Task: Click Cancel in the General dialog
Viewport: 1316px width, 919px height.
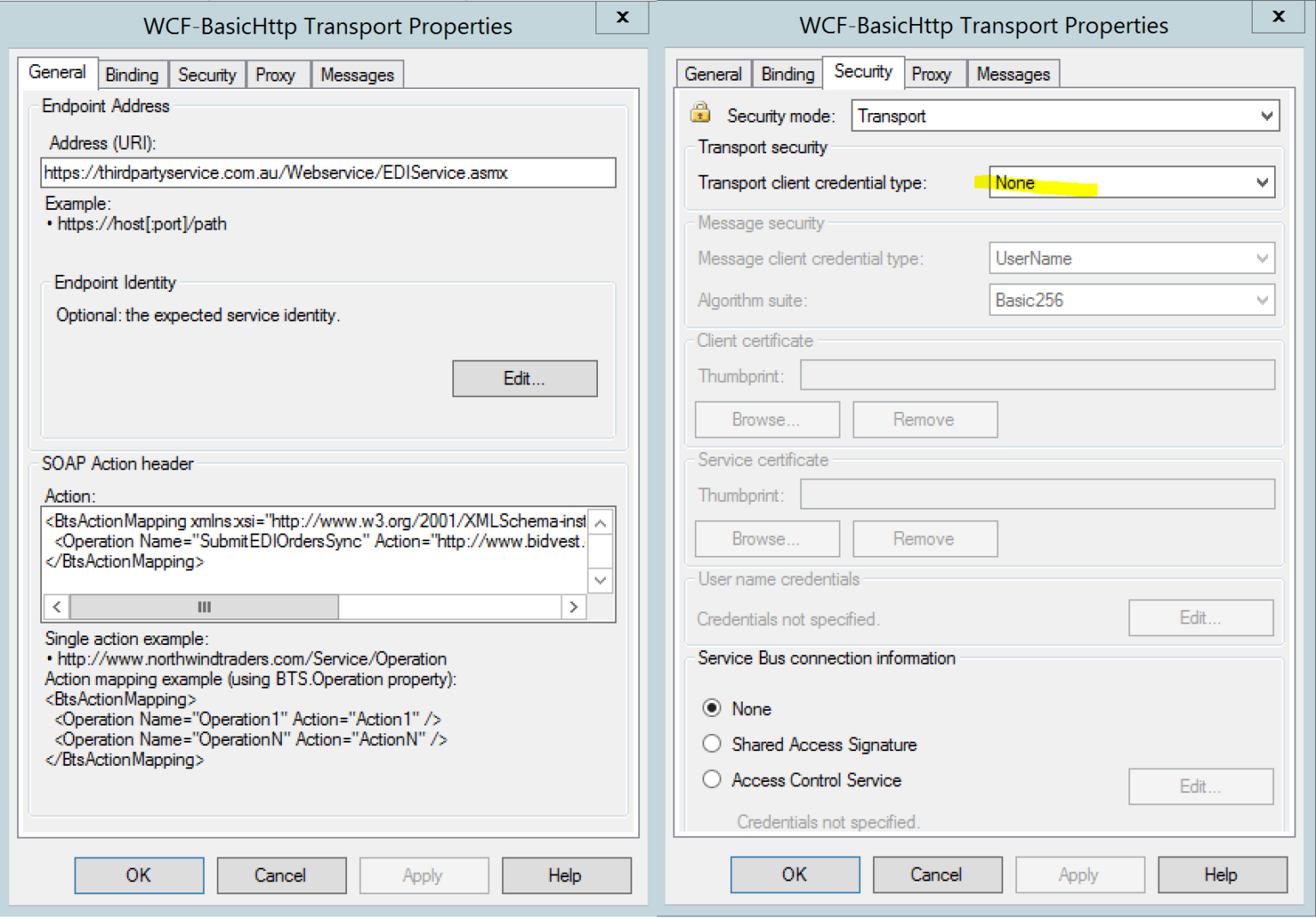Action: (280, 875)
